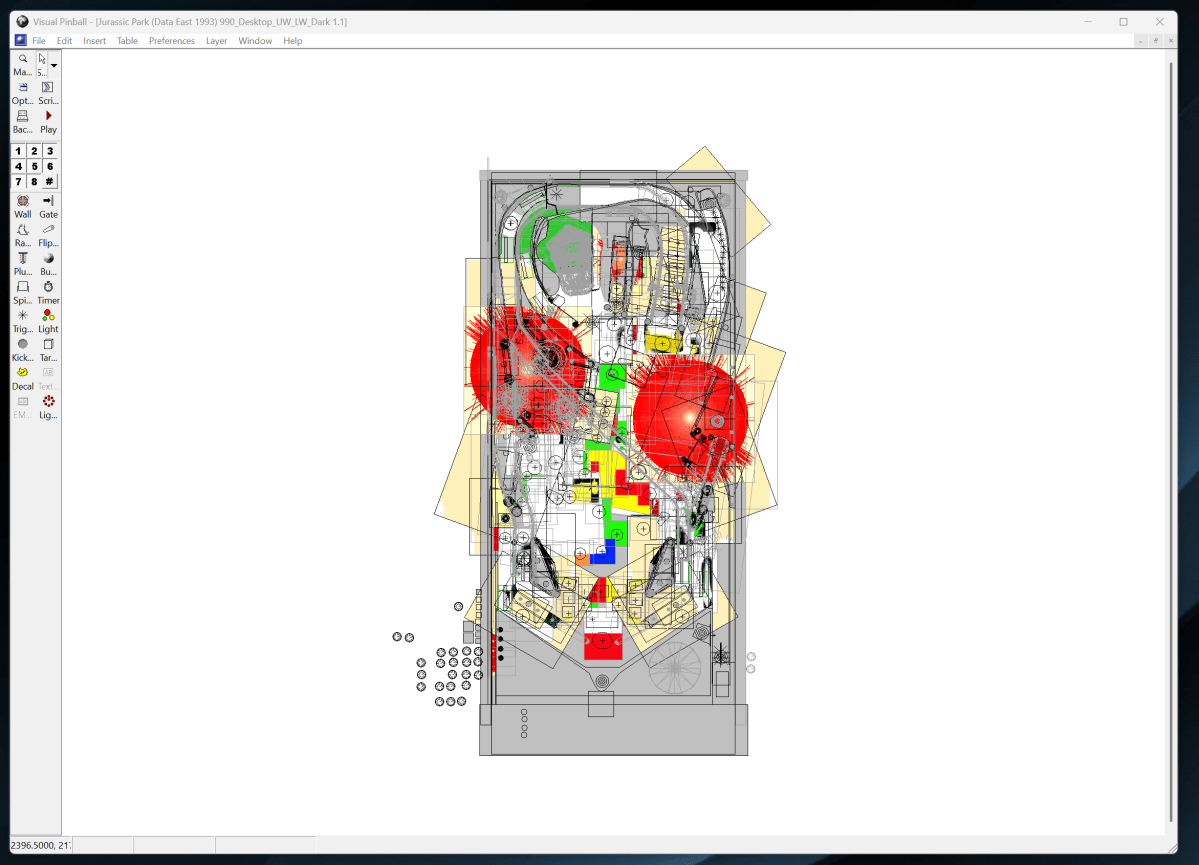Viewport: 1199px width, 865px height.
Task: Select the Wall tool
Action: pos(22,206)
